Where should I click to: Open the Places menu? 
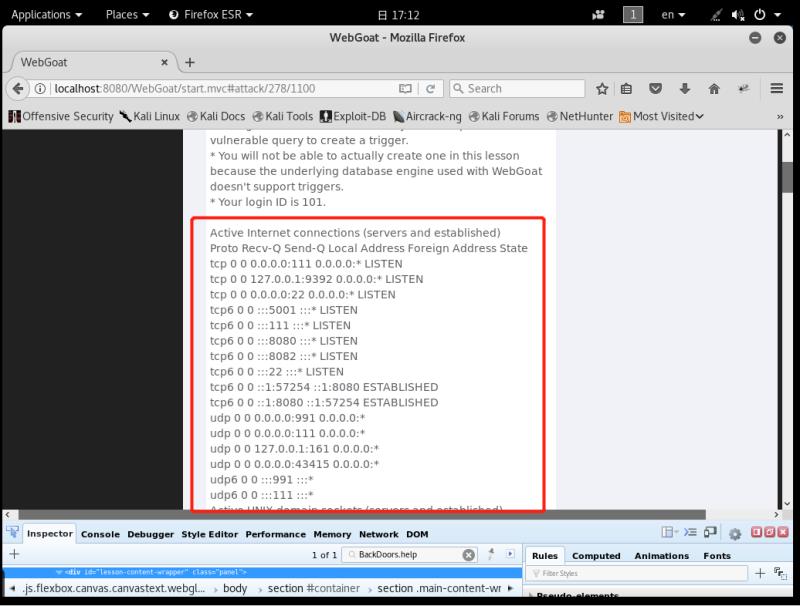[x=127, y=15]
